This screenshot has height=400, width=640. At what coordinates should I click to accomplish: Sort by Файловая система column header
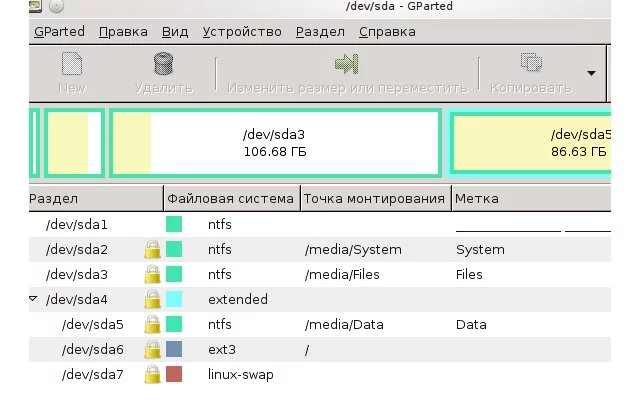pyautogui.click(x=231, y=198)
